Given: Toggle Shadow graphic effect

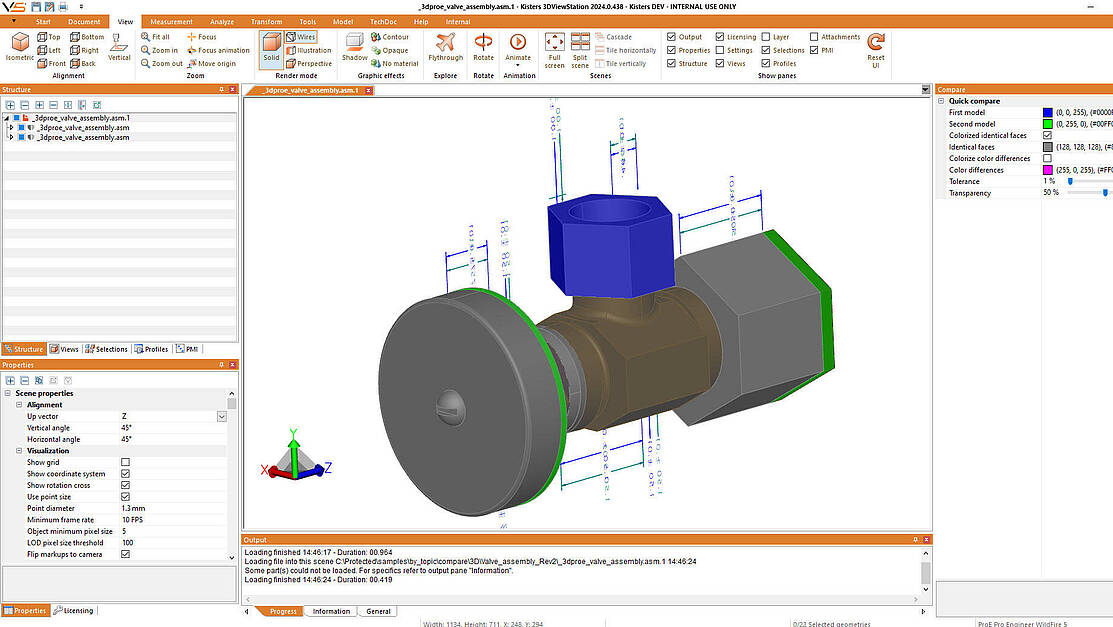Looking at the screenshot, I should (x=354, y=47).
